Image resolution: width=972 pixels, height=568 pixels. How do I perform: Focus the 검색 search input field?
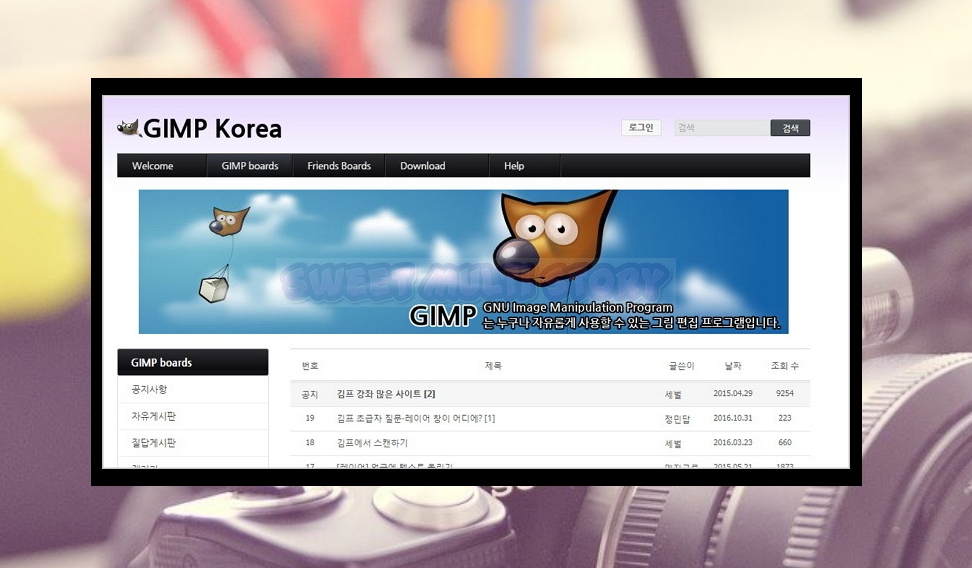pyautogui.click(x=722, y=128)
